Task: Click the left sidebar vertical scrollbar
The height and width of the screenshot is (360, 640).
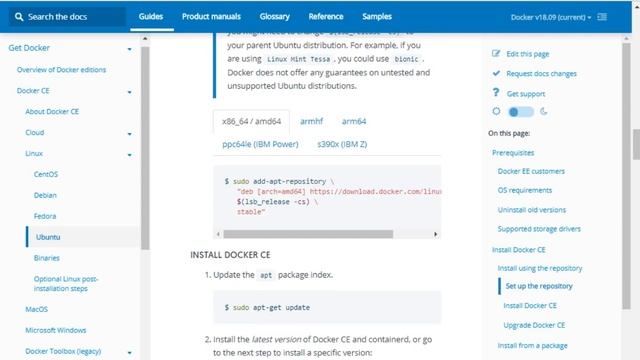Action: tap(145, 148)
